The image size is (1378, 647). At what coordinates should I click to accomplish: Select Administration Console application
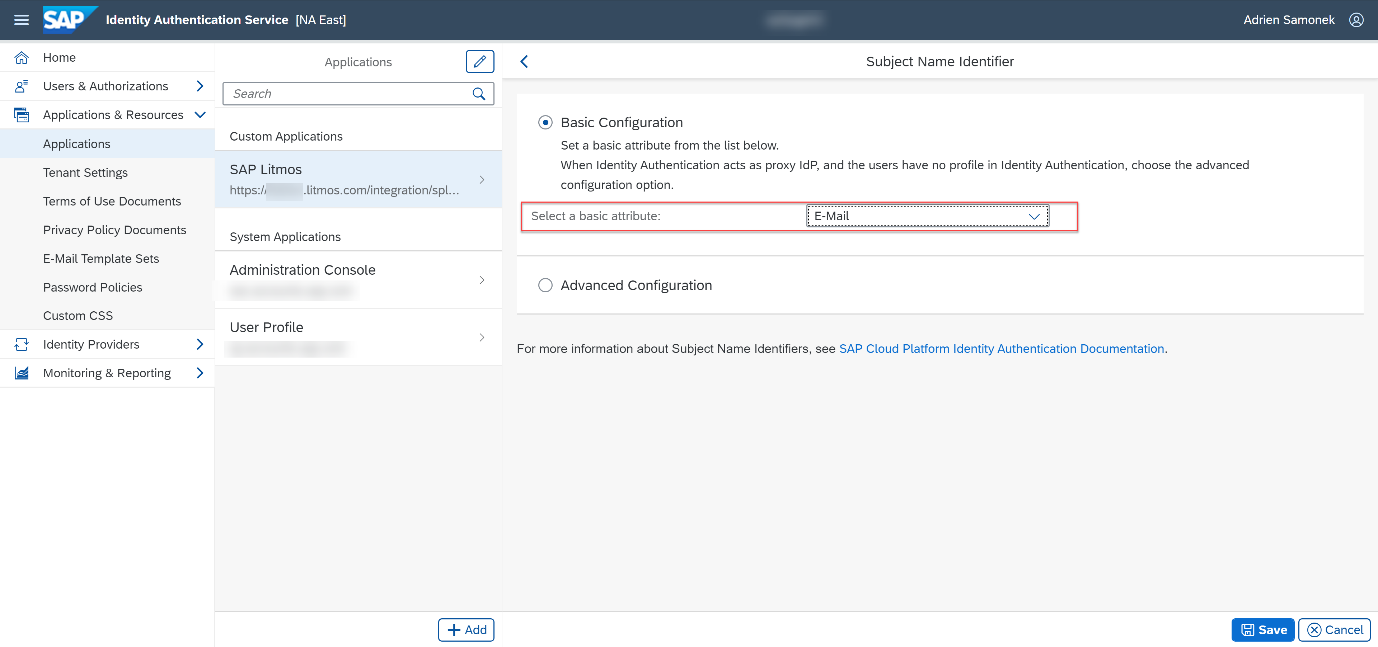[x=358, y=280]
